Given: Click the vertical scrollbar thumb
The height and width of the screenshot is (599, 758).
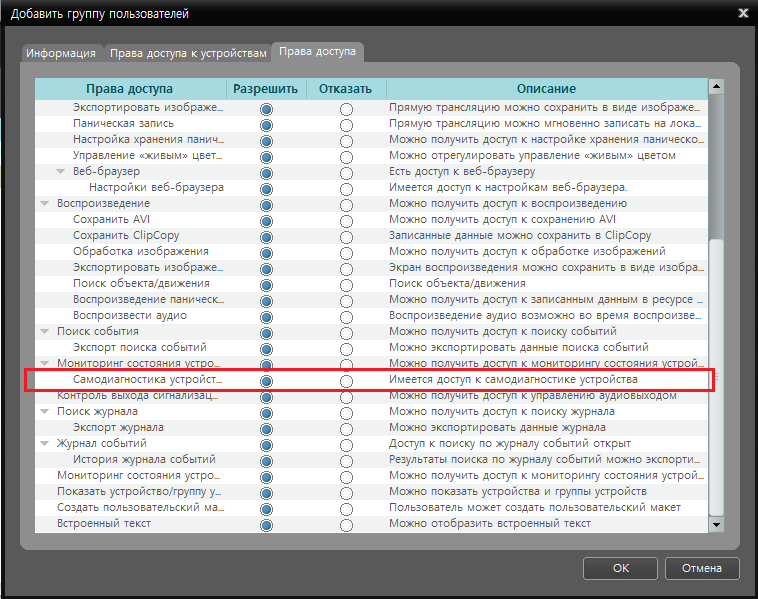Looking at the screenshot, I should [716, 377].
